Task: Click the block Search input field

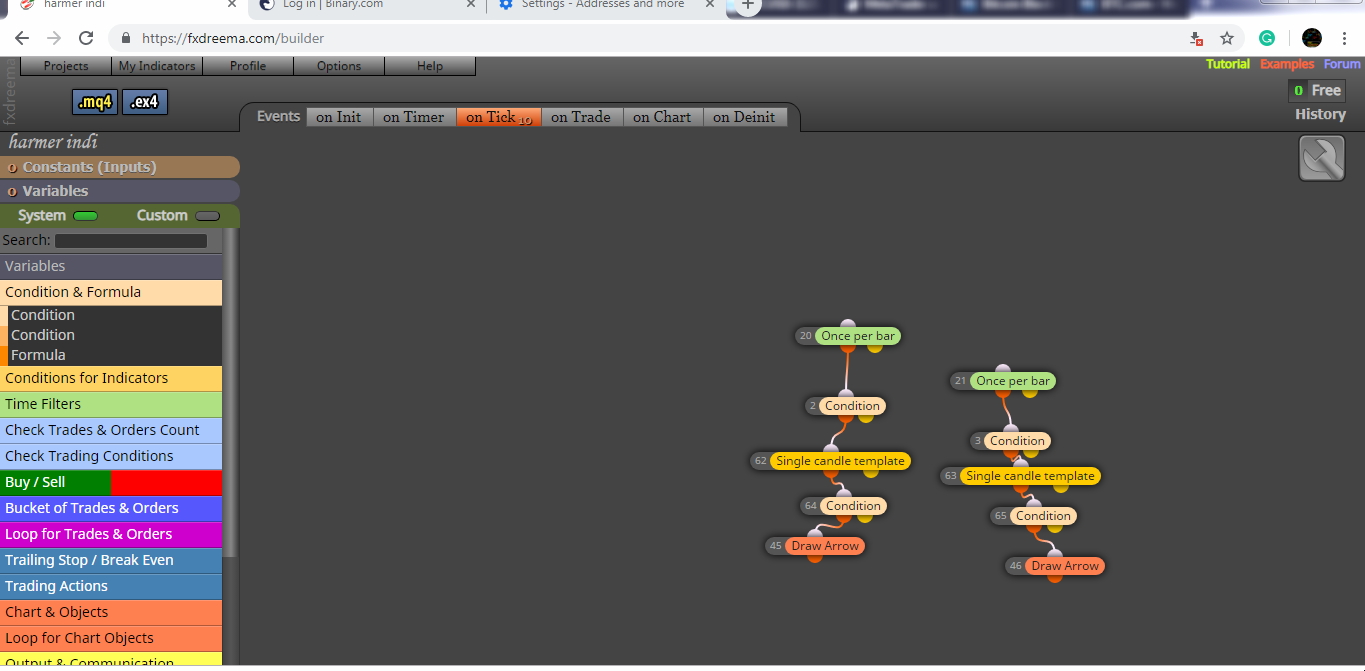Action: 131,241
